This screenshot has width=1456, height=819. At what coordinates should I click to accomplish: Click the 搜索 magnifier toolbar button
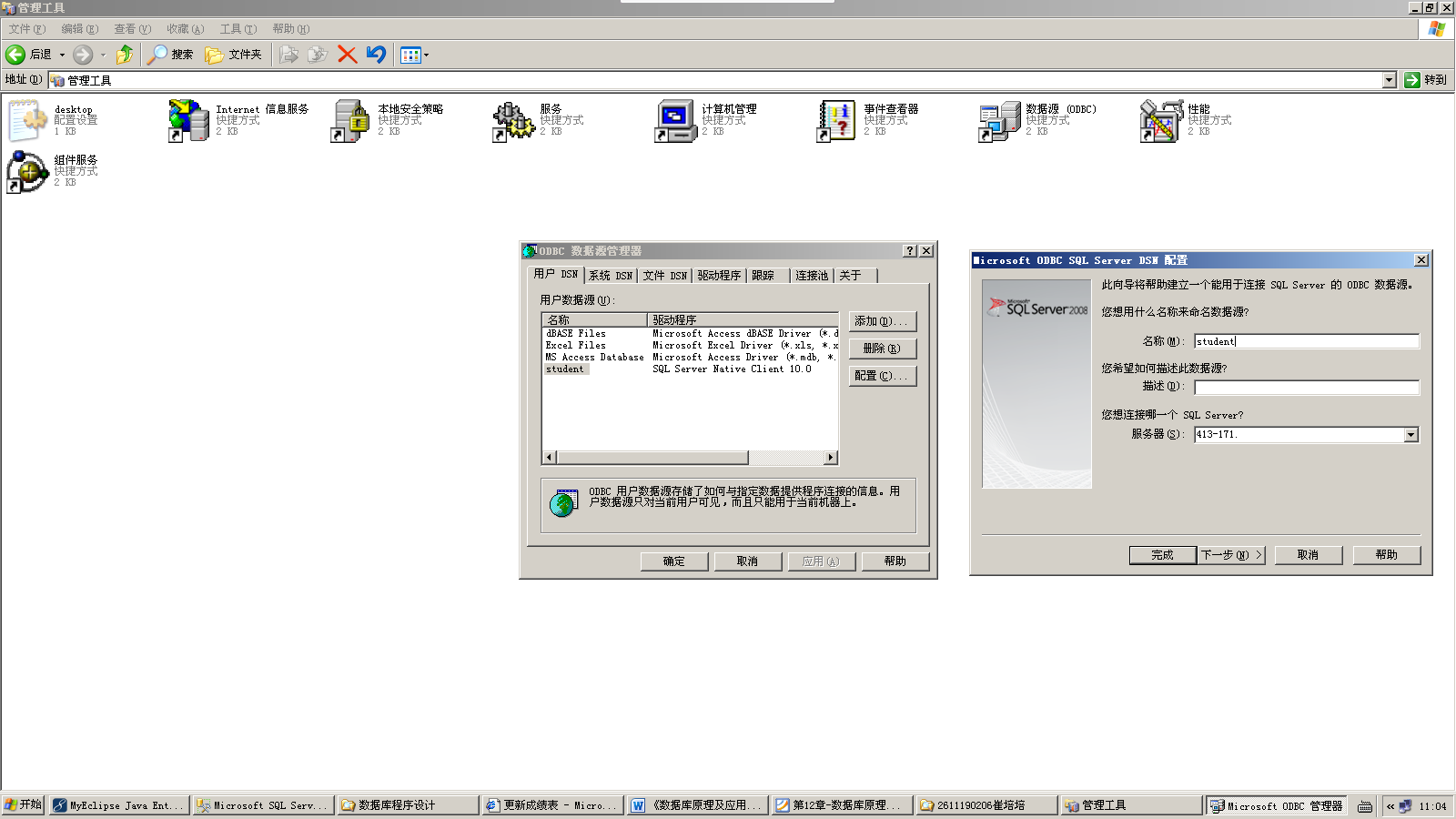point(171,55)
